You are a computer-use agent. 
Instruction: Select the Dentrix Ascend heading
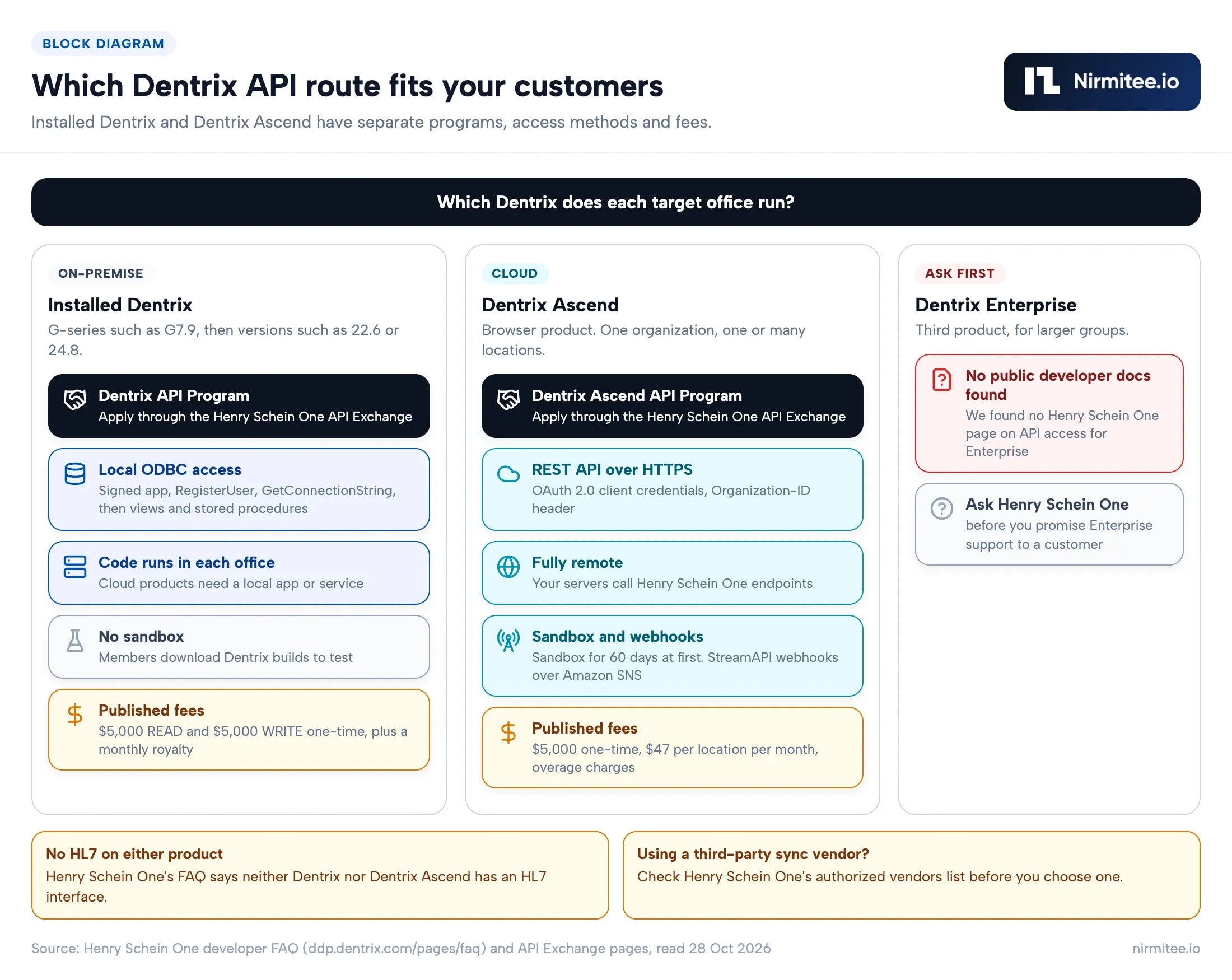550,305
